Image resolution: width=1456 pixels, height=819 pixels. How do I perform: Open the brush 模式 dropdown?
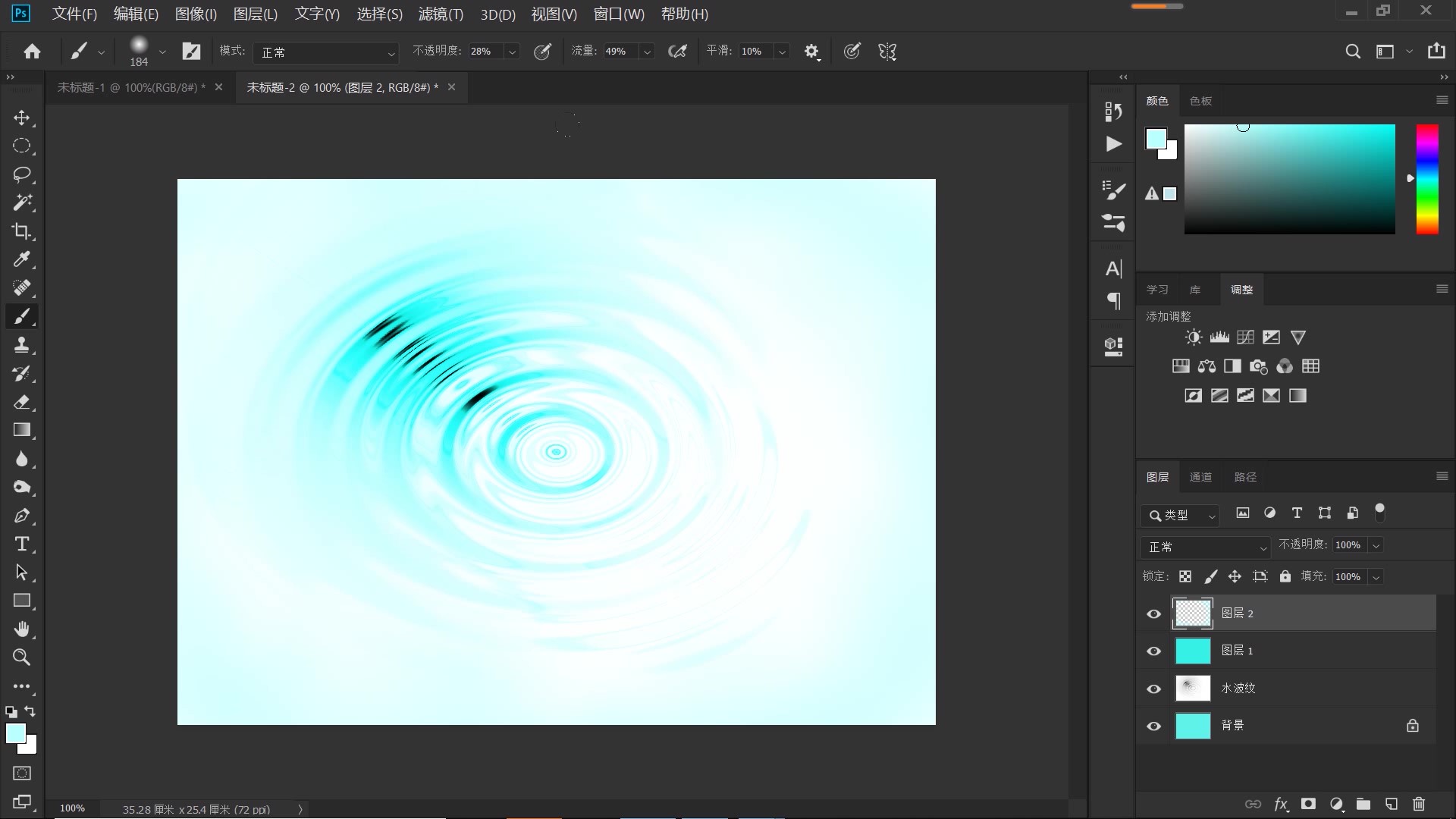[326, 52]
